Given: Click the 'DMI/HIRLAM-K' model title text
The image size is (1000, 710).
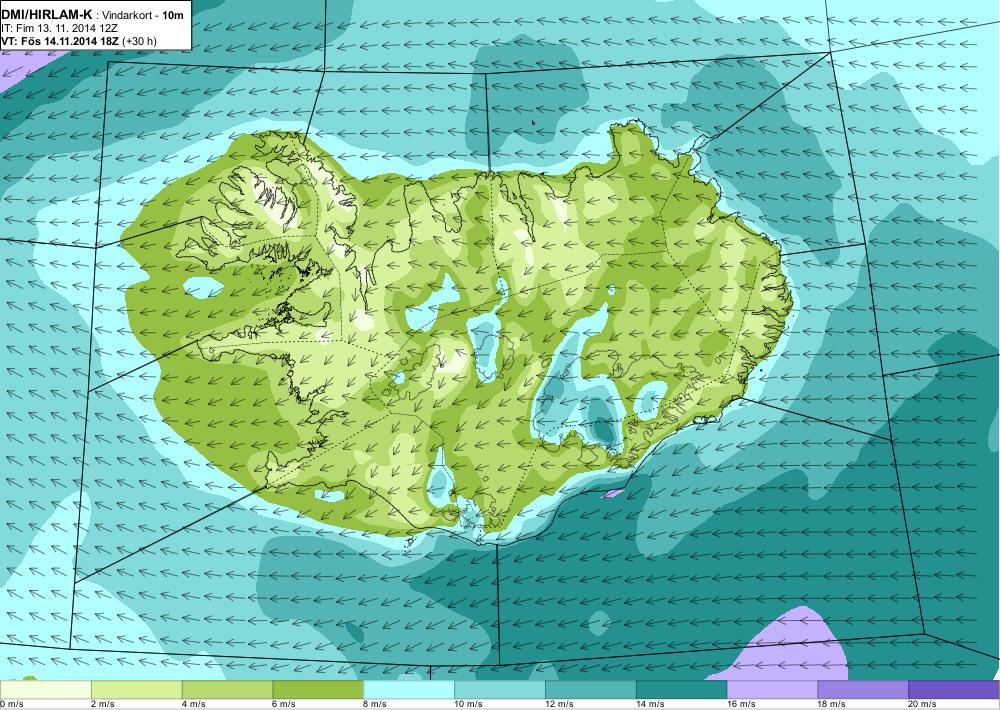Looking at the screenshot, I should coord(47,14).
